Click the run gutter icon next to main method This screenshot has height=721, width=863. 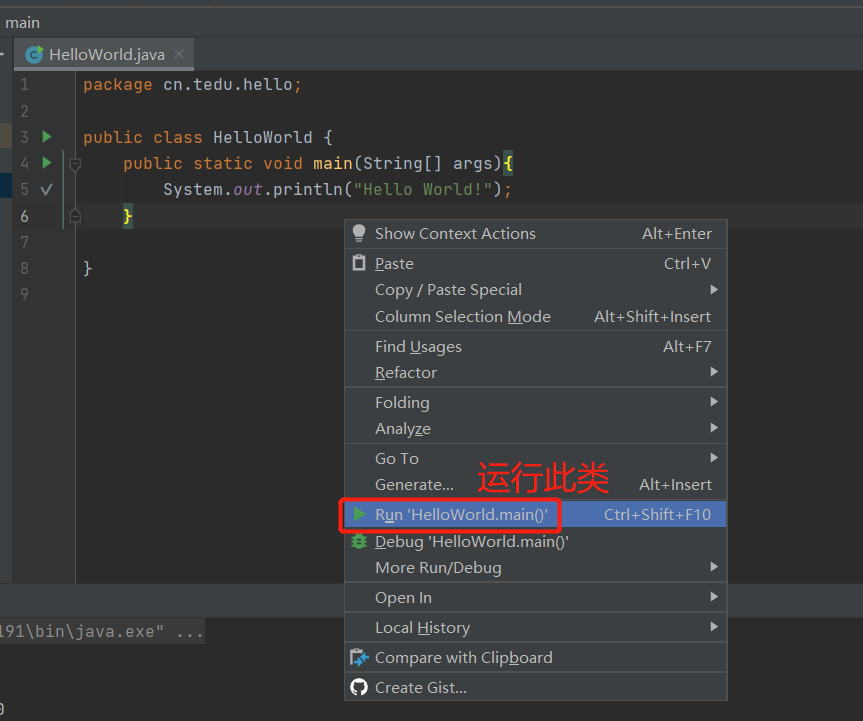45,163
